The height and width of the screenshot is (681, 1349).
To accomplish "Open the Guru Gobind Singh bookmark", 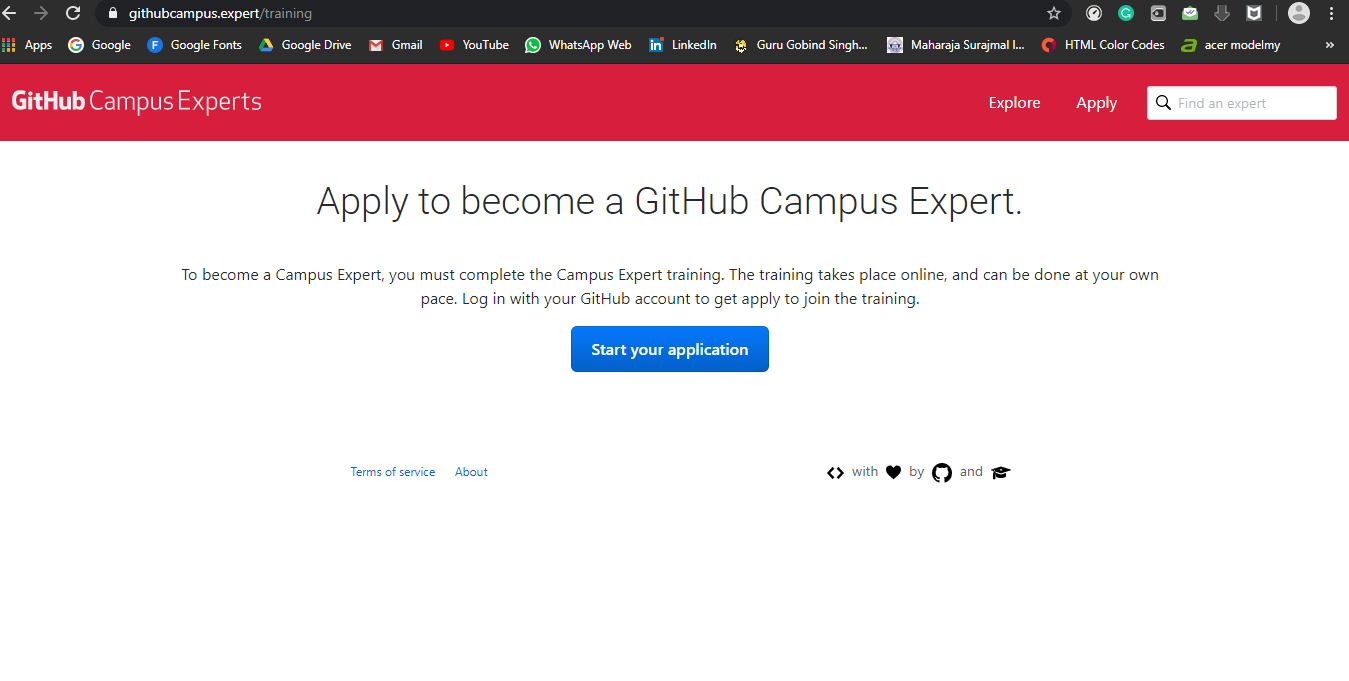I will (801, 45).
